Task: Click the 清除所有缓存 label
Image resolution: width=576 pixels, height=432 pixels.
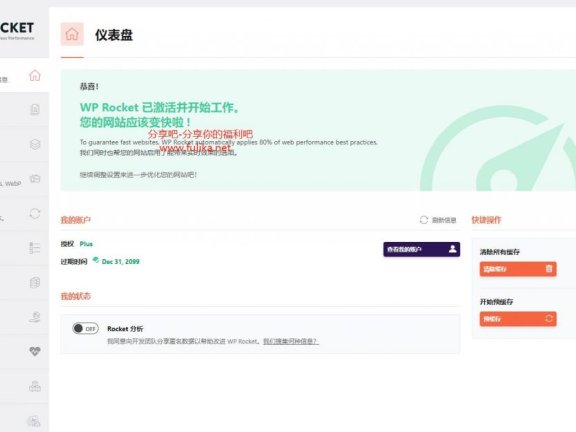Action: coord(500,252)
